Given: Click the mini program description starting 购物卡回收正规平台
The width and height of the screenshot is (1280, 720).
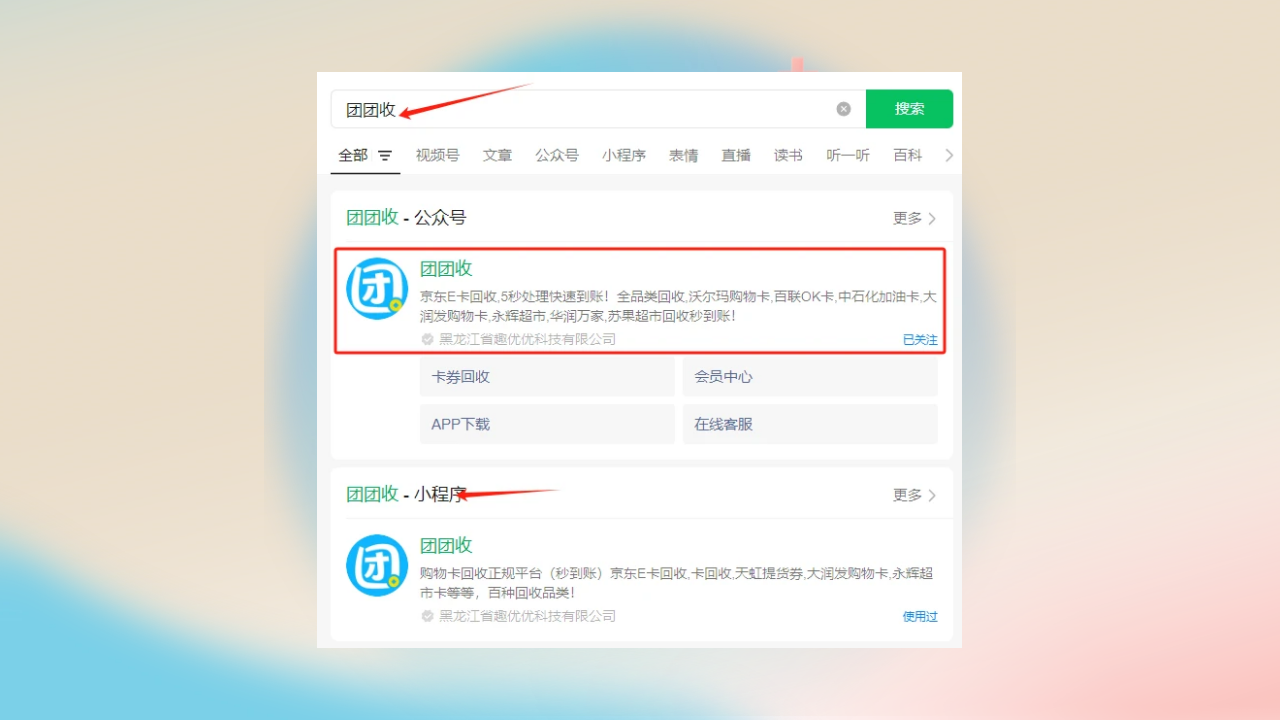Looking at the screenshot, I should [676, 583].
